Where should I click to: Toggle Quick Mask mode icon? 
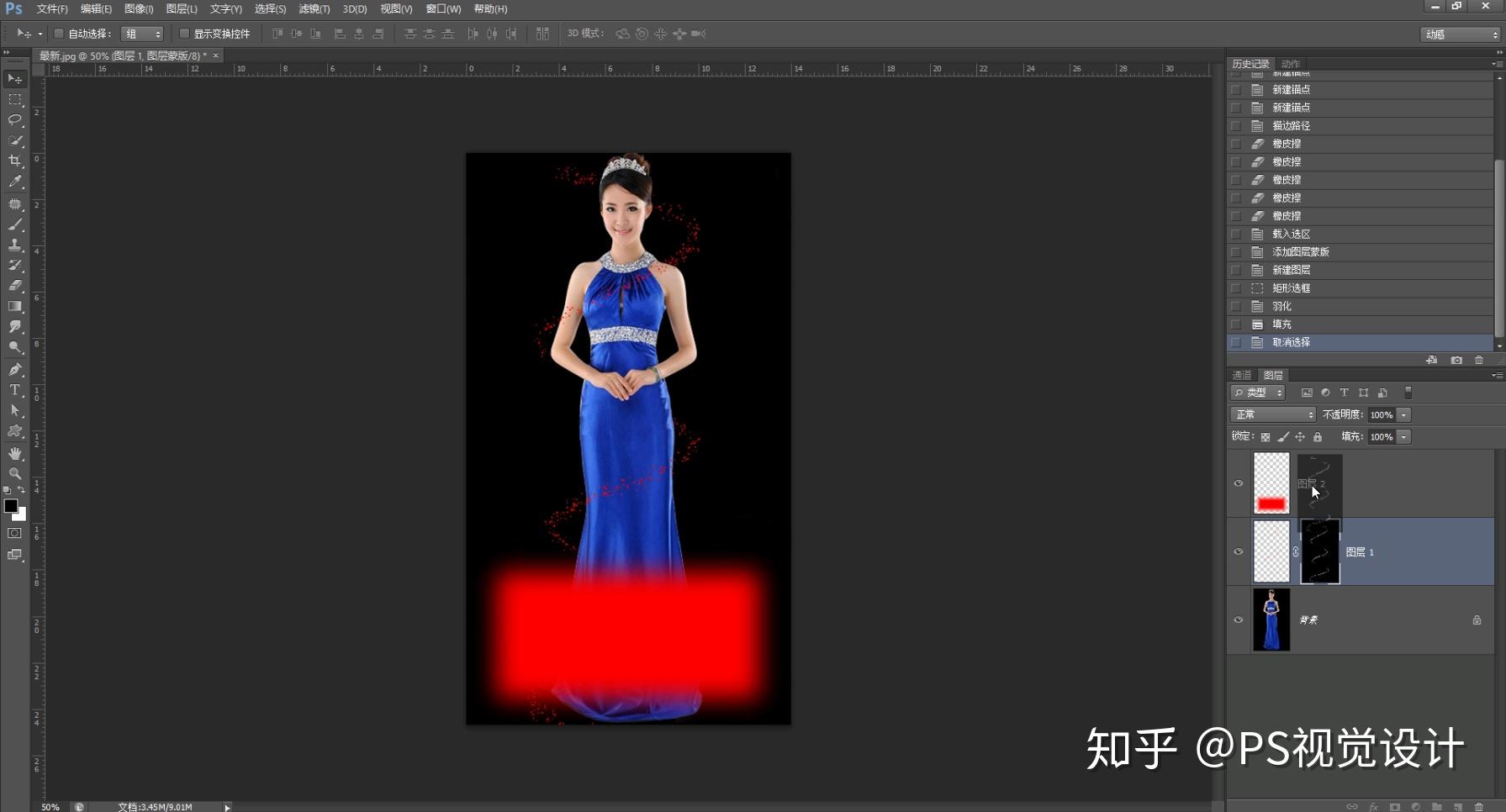pos(15,533)
